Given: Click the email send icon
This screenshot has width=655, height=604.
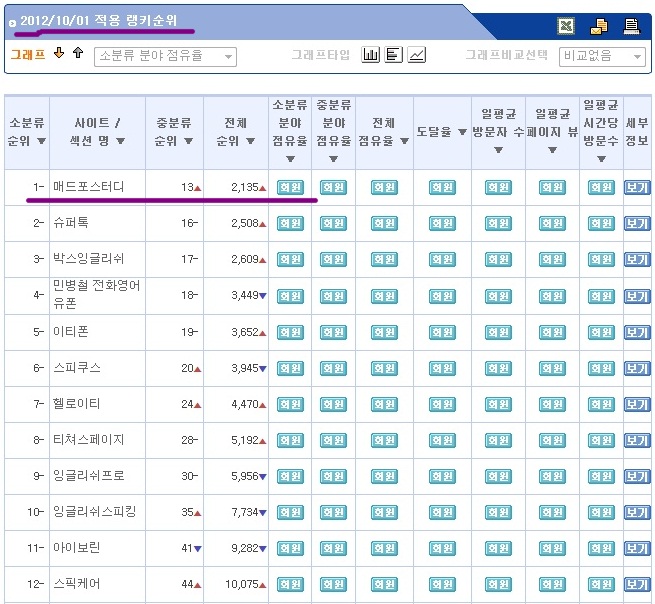Looking at the screenshot, I should tap(599, 26).
